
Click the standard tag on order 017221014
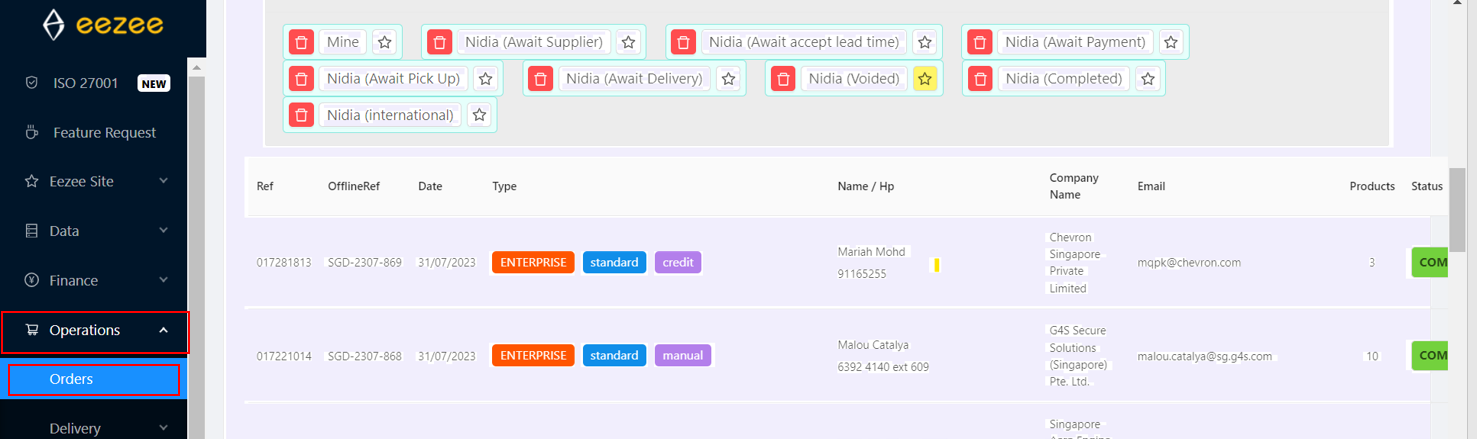(614, 355)
